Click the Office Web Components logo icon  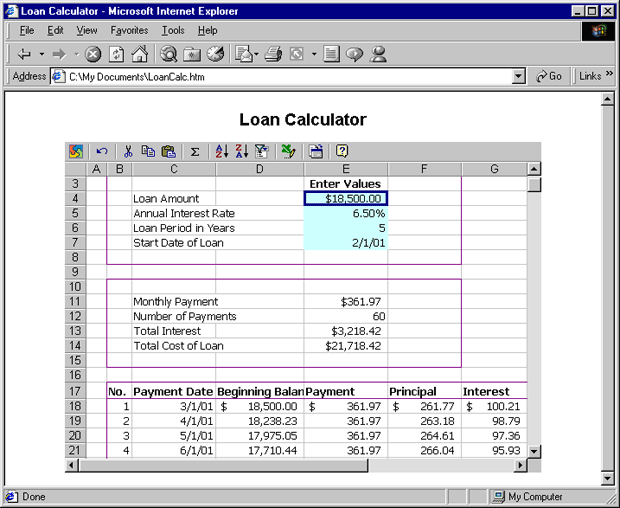click(76, 151)
